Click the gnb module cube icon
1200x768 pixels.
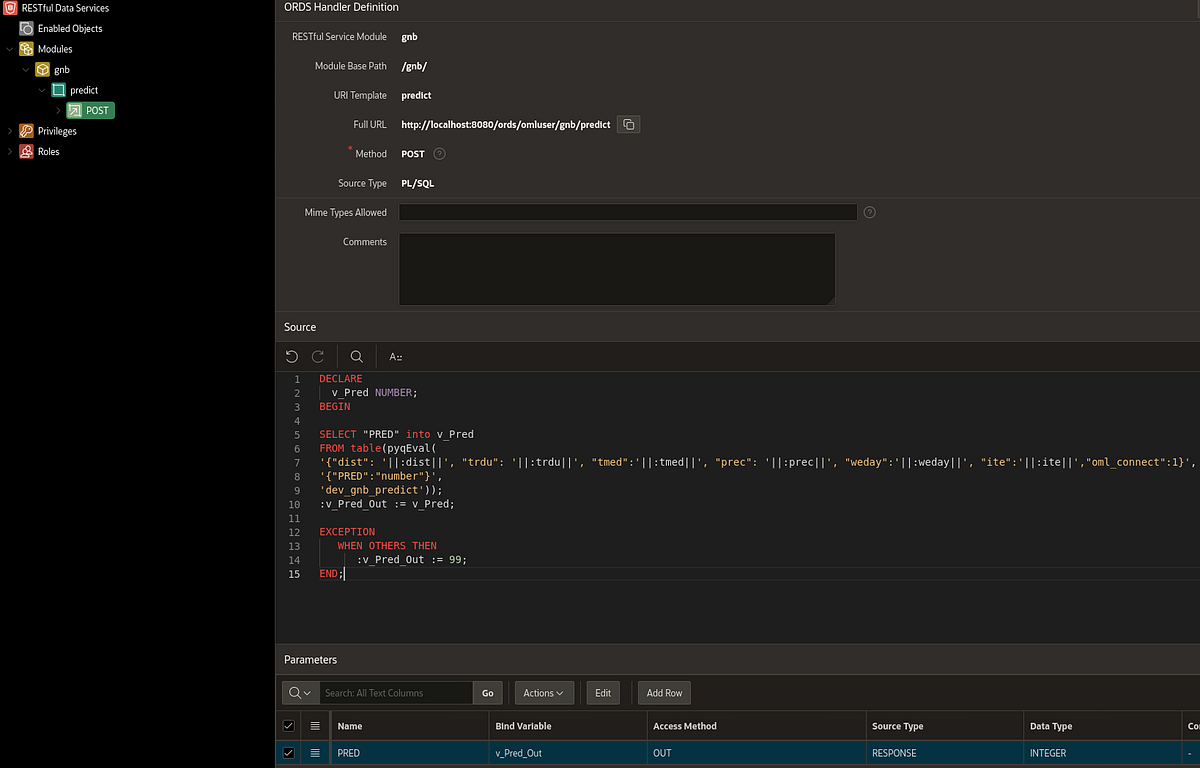tap(42, 69)
